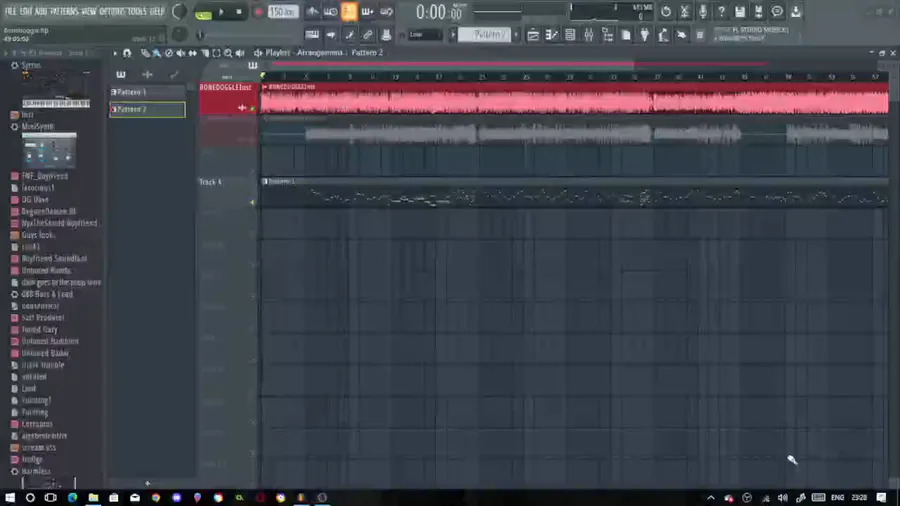The width and height of the screenshot is (900, 506).
Task: Toggle the metronome icon
Action: click(312, 11)
